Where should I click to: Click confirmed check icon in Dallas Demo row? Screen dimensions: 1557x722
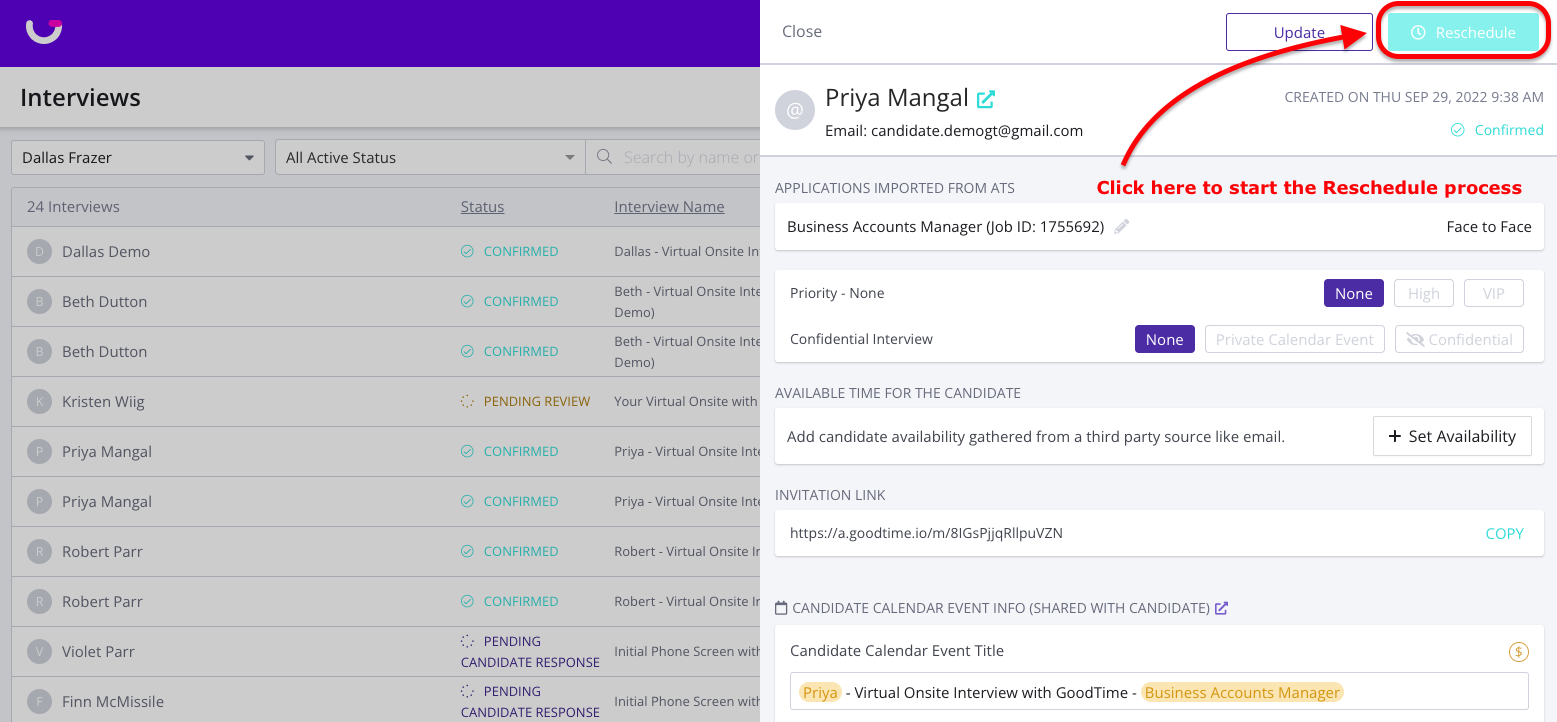467,252
